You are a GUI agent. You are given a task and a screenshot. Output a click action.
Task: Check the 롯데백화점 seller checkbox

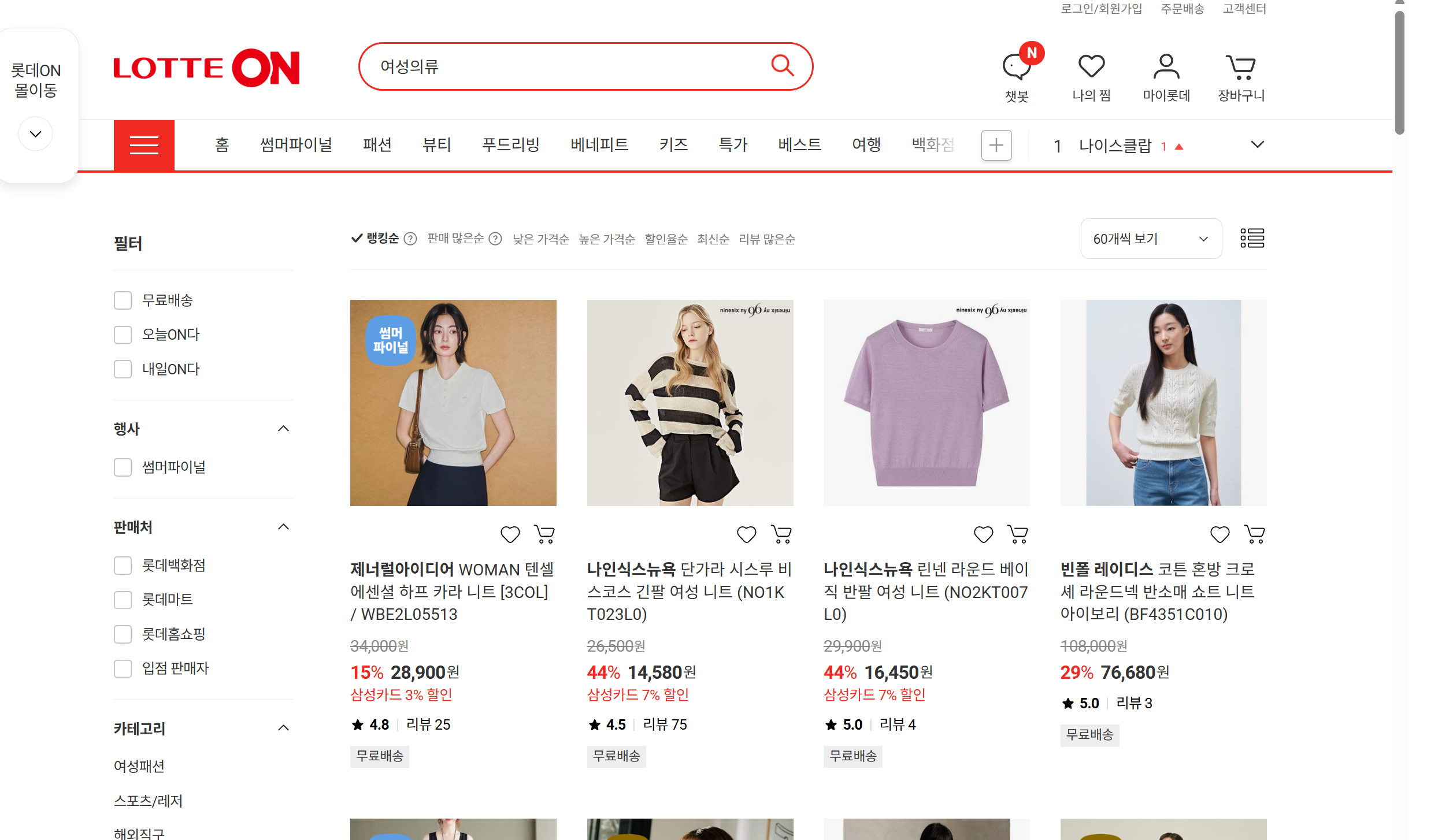pyautogui.click(x=123, y=566)
